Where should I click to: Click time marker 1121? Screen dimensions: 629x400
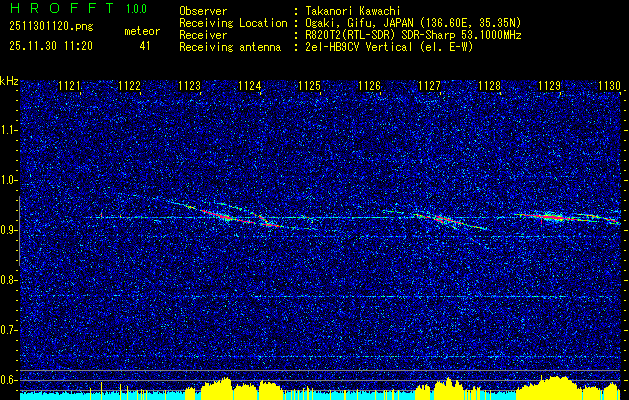click(x=69, y=86)
